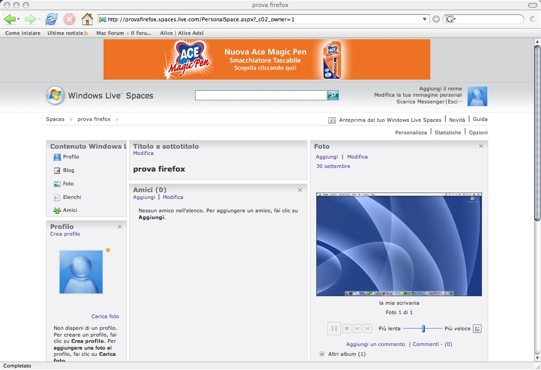Click the browser forward arrow button
This screenshot has width=541, height=370.
coord(30,19)
